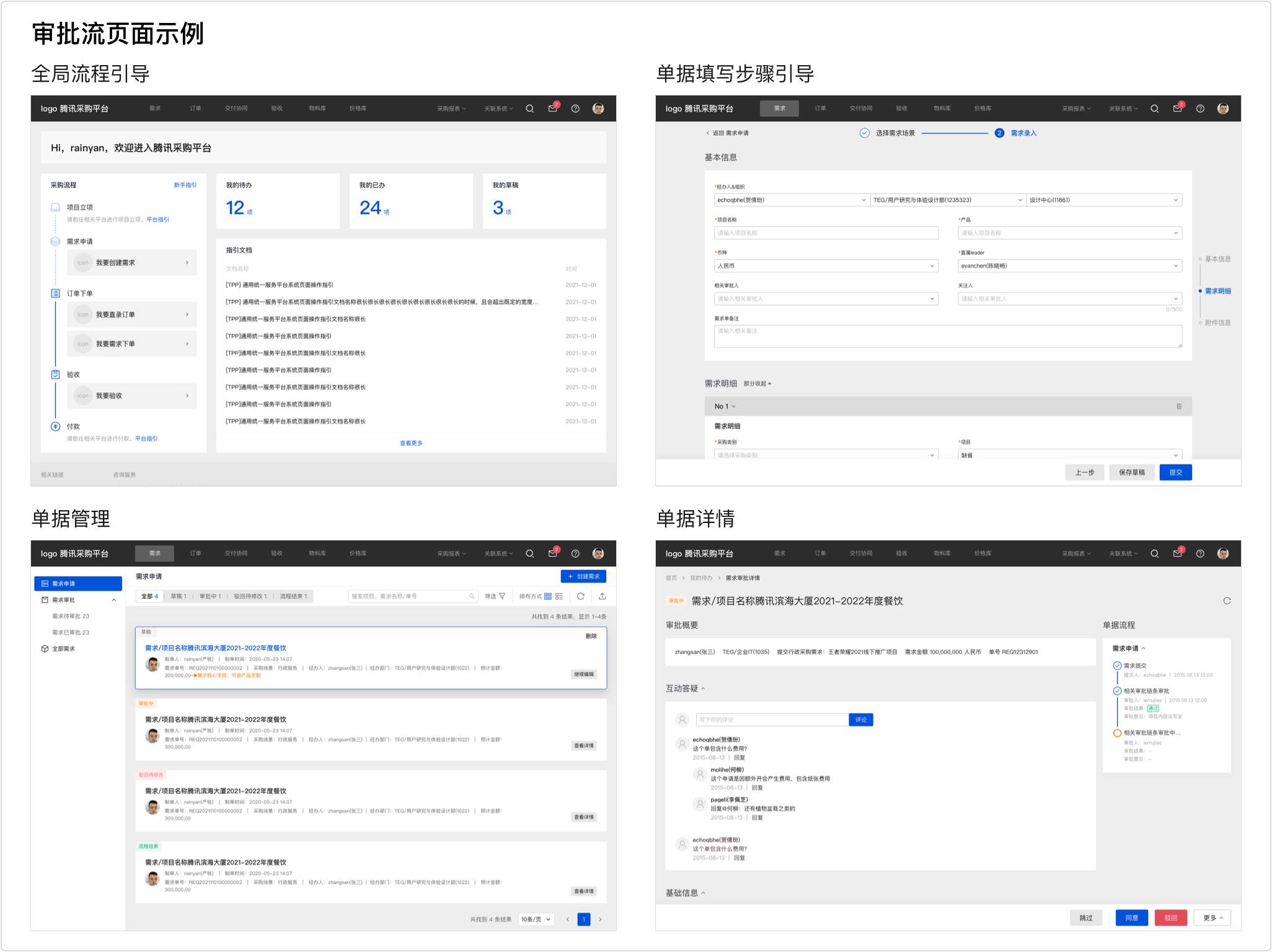Select 订单 menu in 全局流程引导 navbar
The height and width of the screenshot is (952, 1272).
tap(195, 108)
